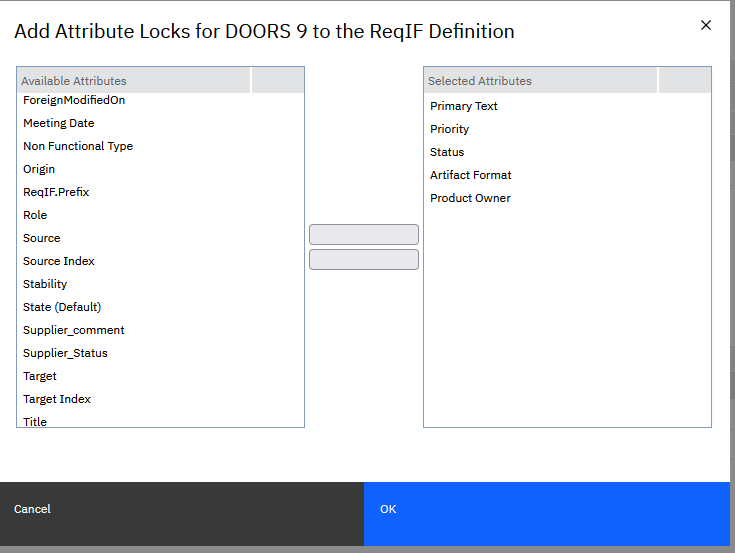Click the upper blank transfer button between lists
Viewport: 735px width, 553px height.
[x=364, y=235]
